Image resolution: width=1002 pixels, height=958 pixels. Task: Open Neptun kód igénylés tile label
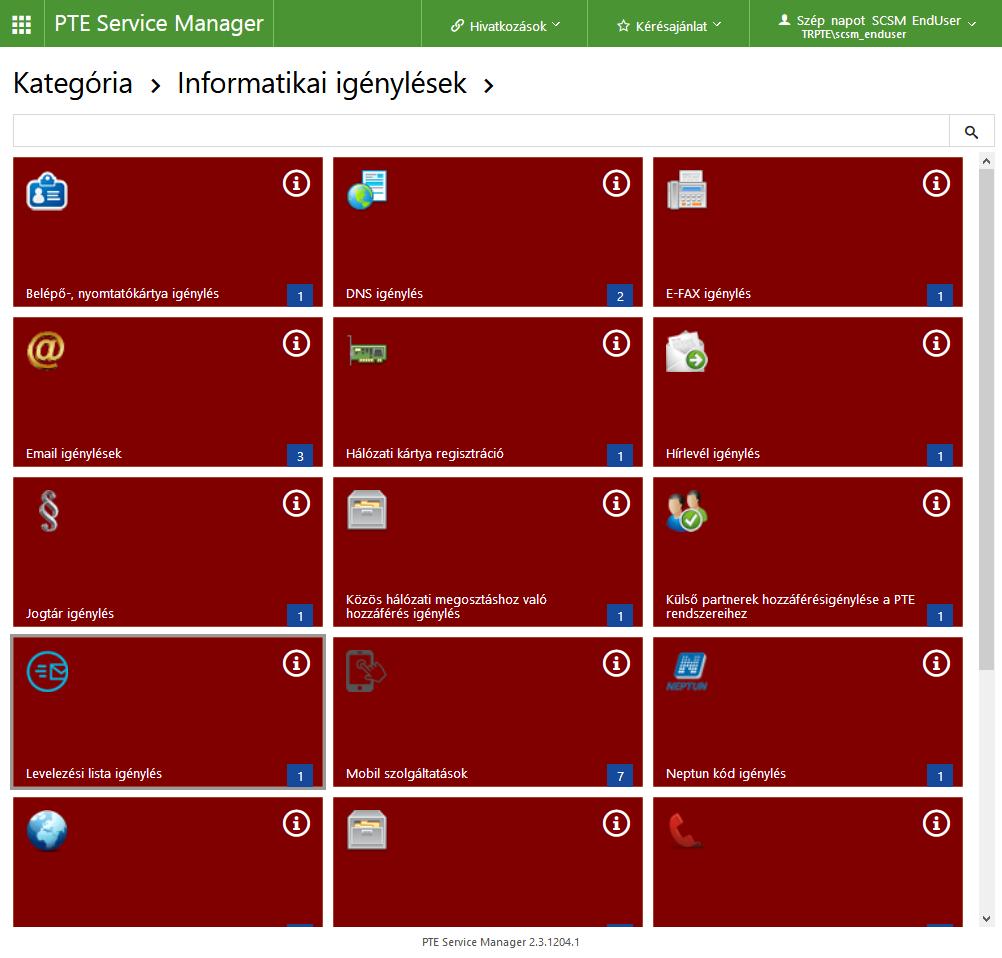click(725, 773)
